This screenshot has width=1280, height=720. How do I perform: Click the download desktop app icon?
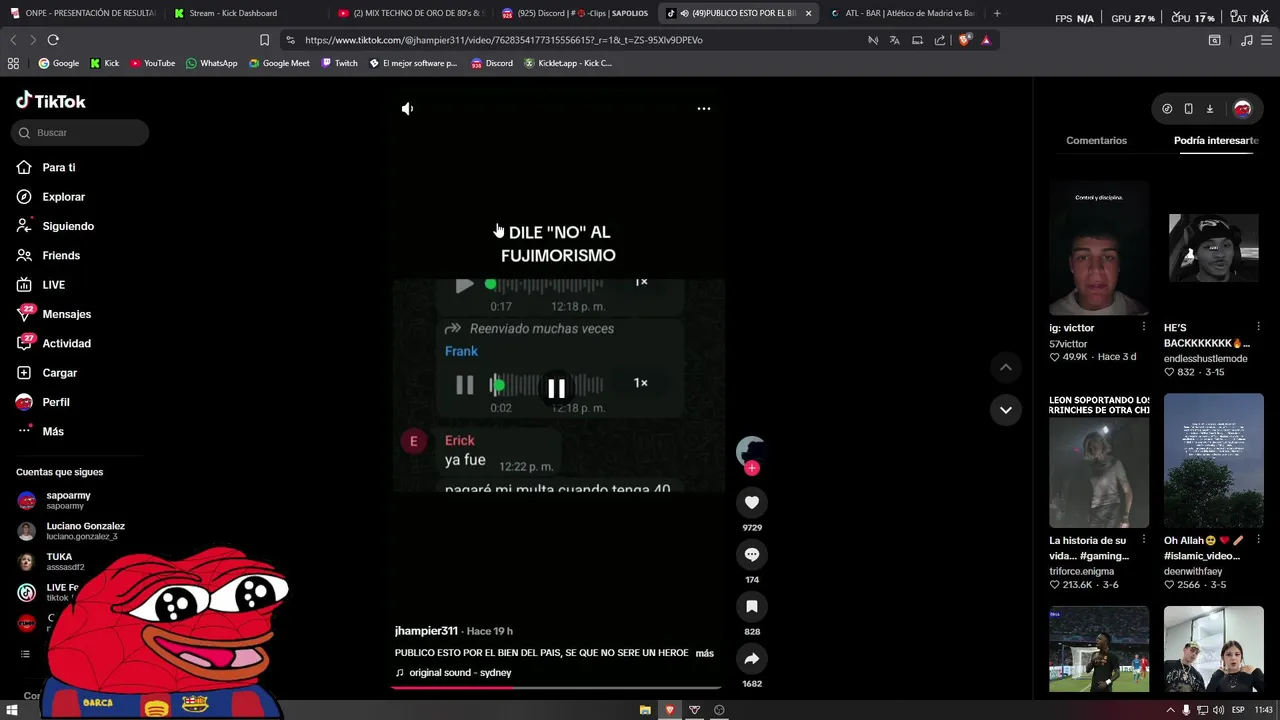click(1209, 109)
